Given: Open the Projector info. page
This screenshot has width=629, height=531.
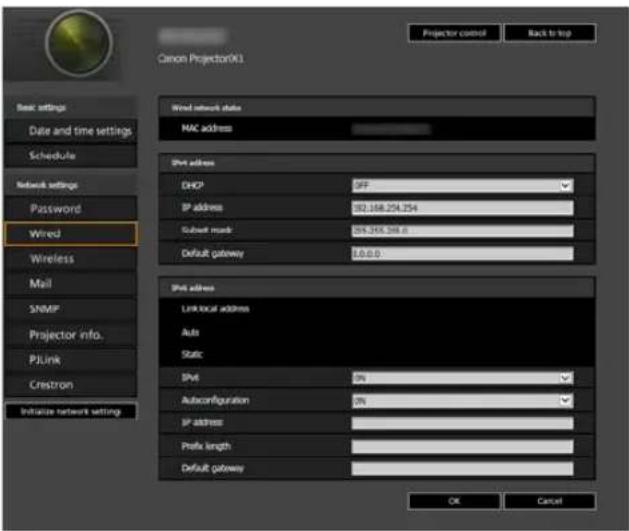Looking at the screenshot, I should (71, 334).
